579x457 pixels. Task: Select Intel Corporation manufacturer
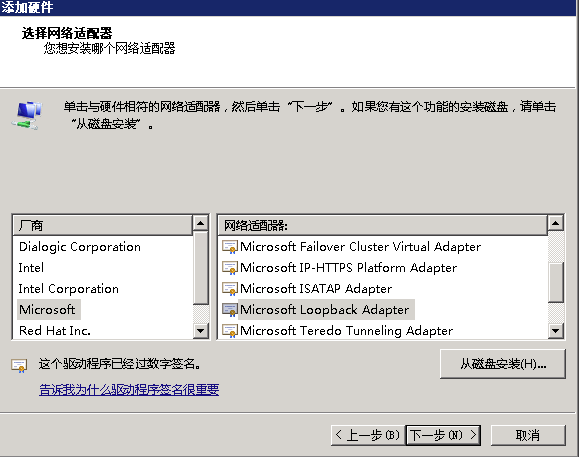coord(69,289)
